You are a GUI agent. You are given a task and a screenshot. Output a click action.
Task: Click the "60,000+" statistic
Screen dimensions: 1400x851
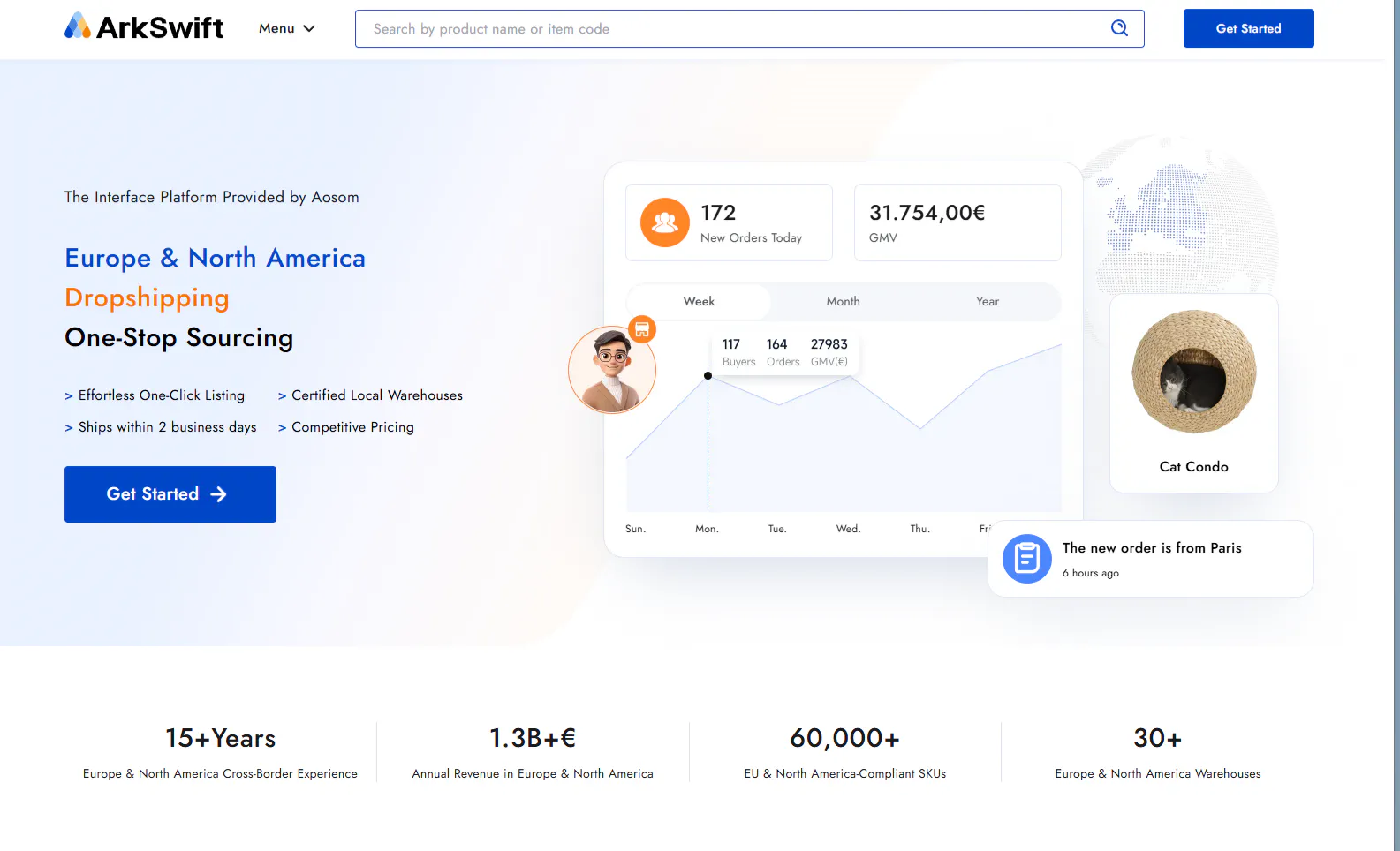pyautogui.click(x=845, y=738)
